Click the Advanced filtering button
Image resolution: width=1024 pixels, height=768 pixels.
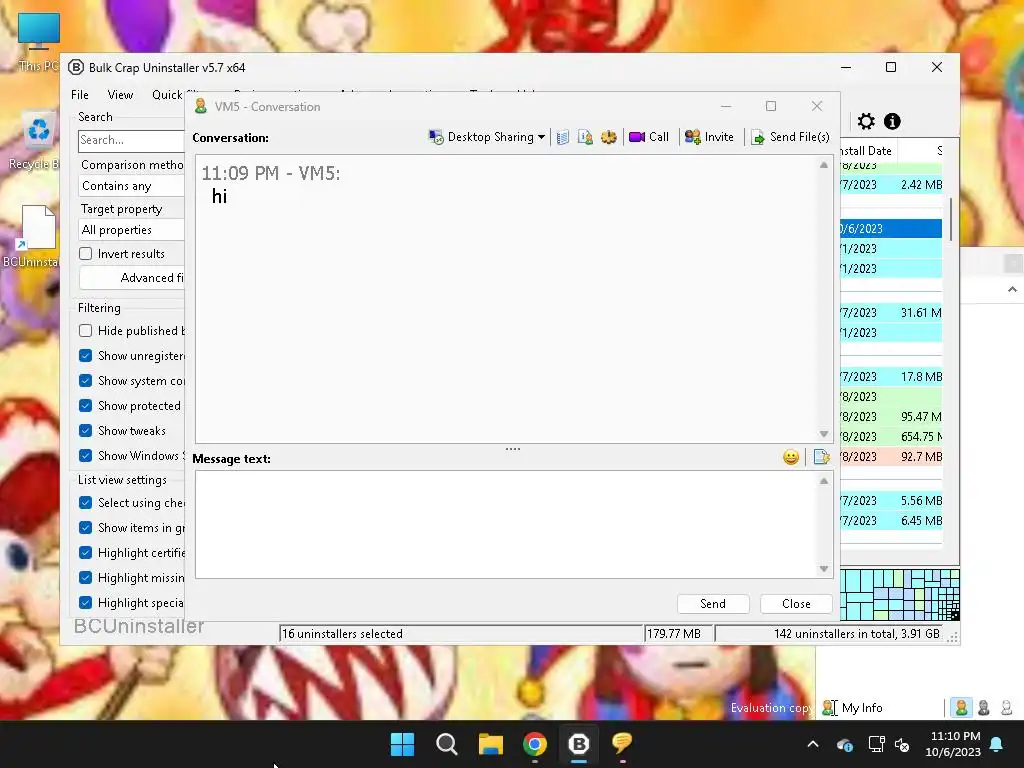tap(132, 278)
